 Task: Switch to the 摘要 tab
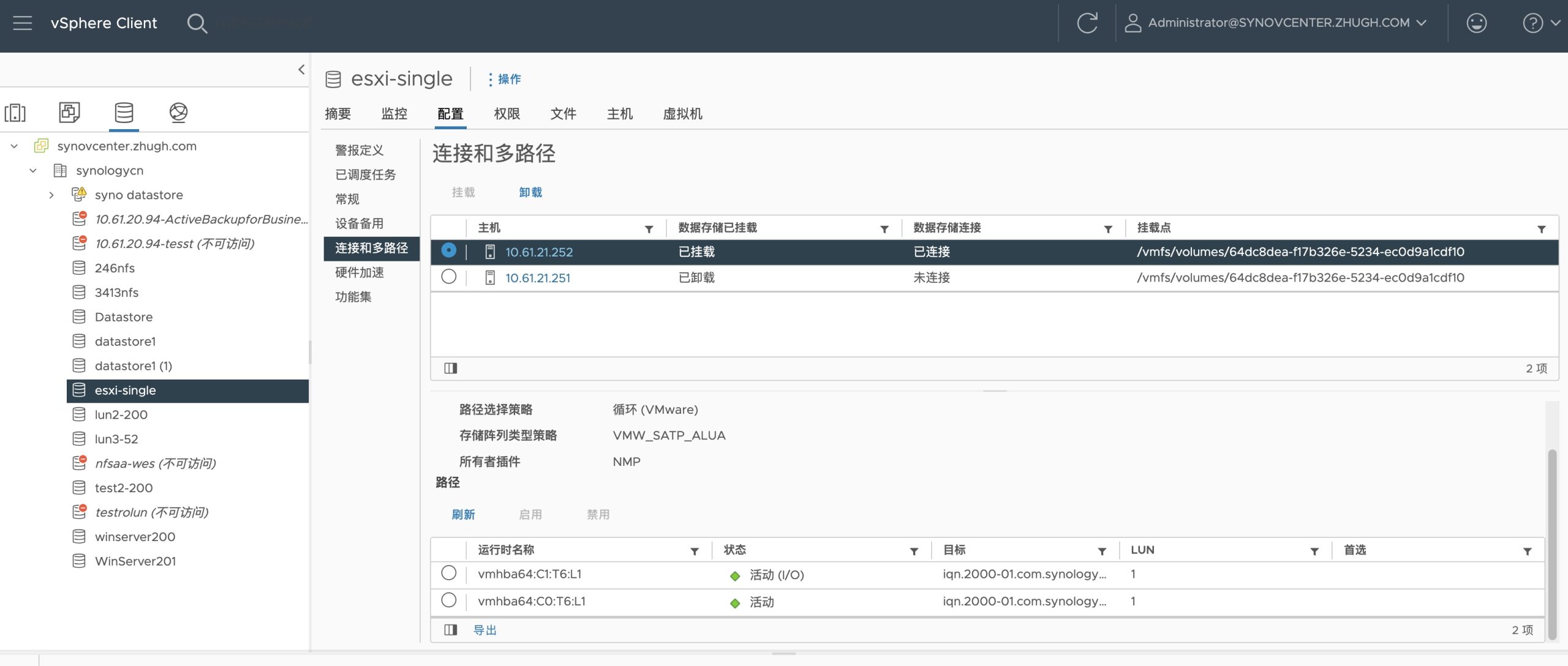[x=338, y=114]
